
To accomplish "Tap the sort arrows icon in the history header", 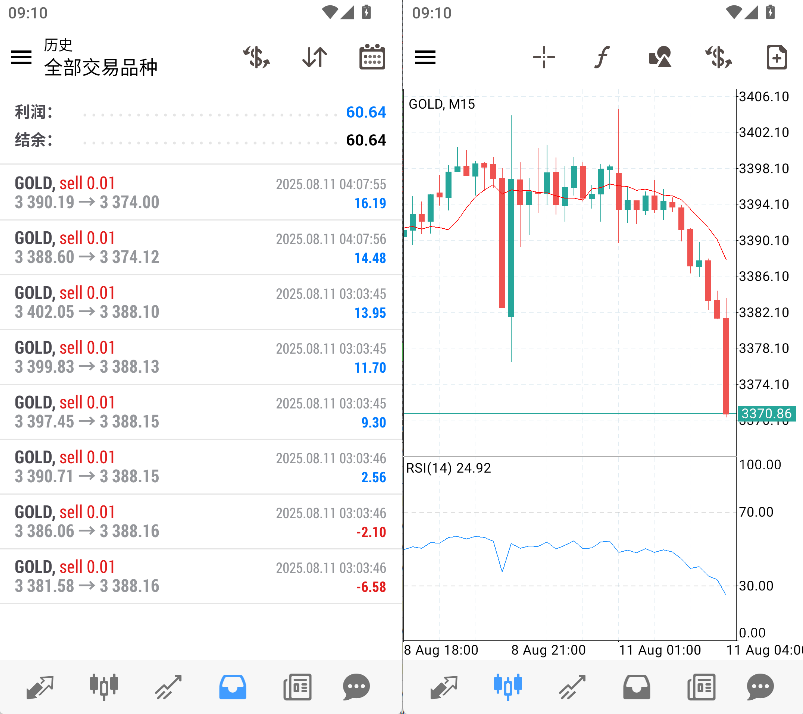I will 314,57.
